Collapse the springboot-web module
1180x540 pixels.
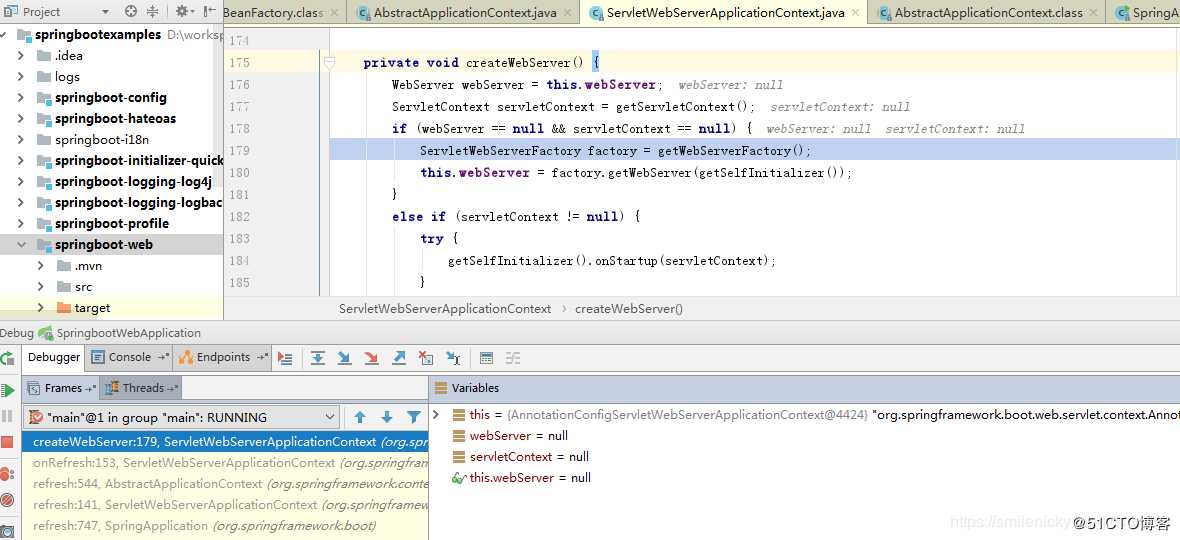point(21,245)
